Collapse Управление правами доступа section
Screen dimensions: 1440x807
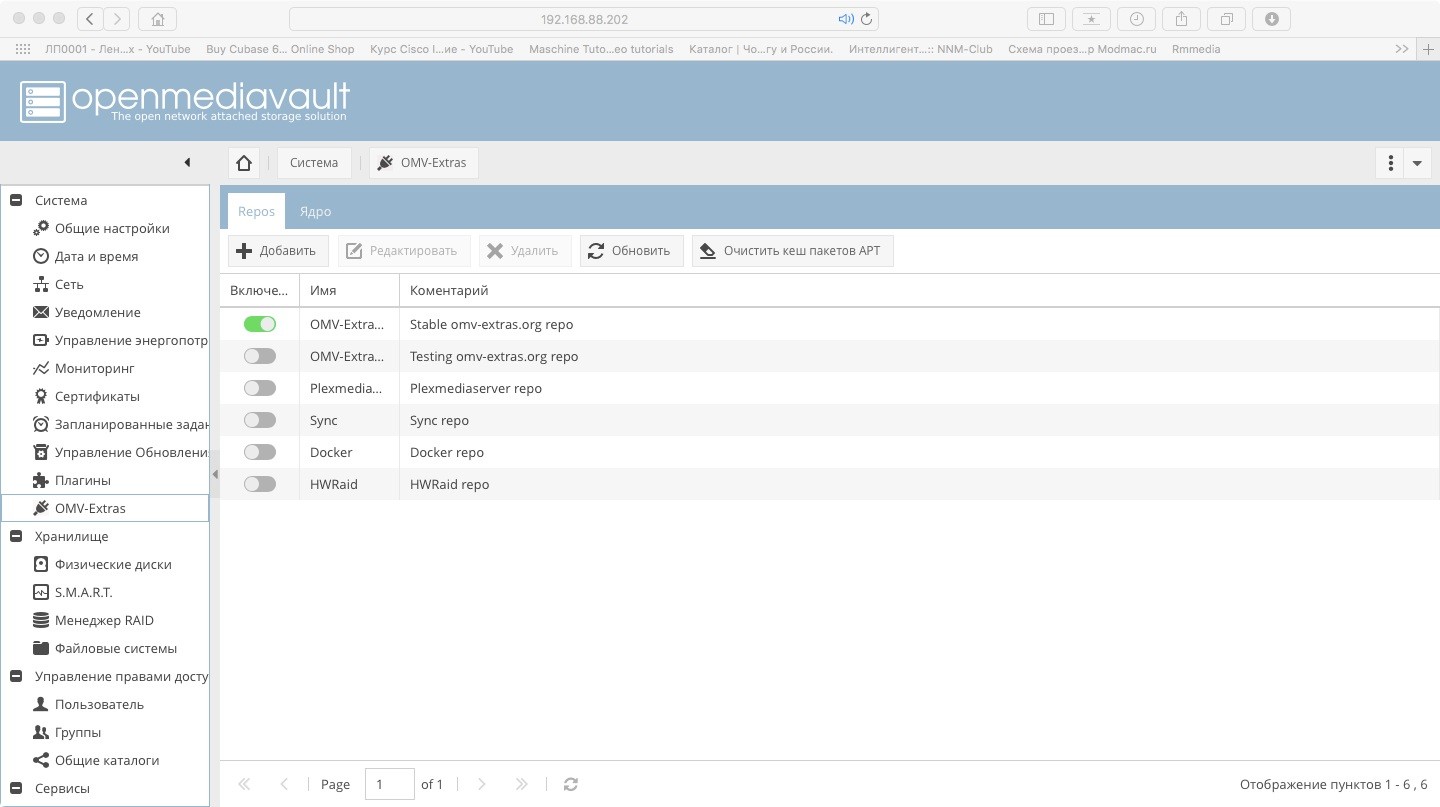point(16,676)
